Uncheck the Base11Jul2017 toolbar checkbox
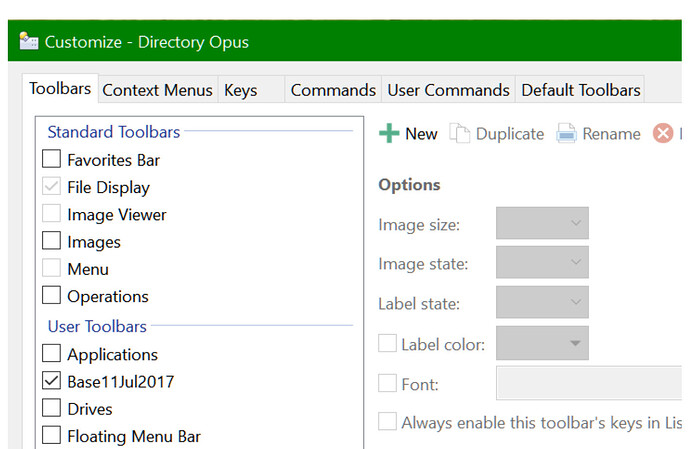This screenshot has width=690, height=449. (51, 381)
